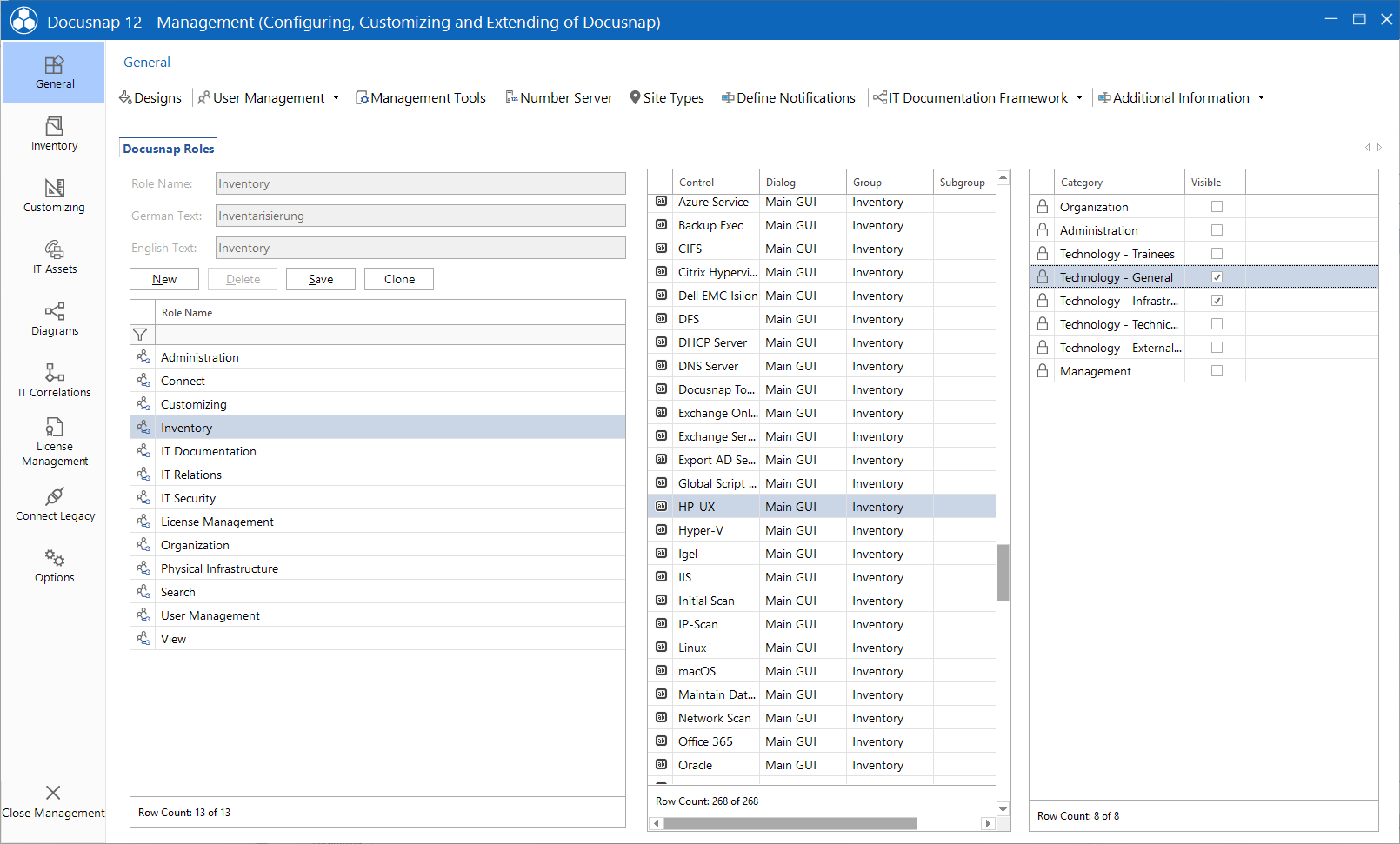
Task: Click the horizontal scrollbar thumb in controls list
Action: pos(790,823)
